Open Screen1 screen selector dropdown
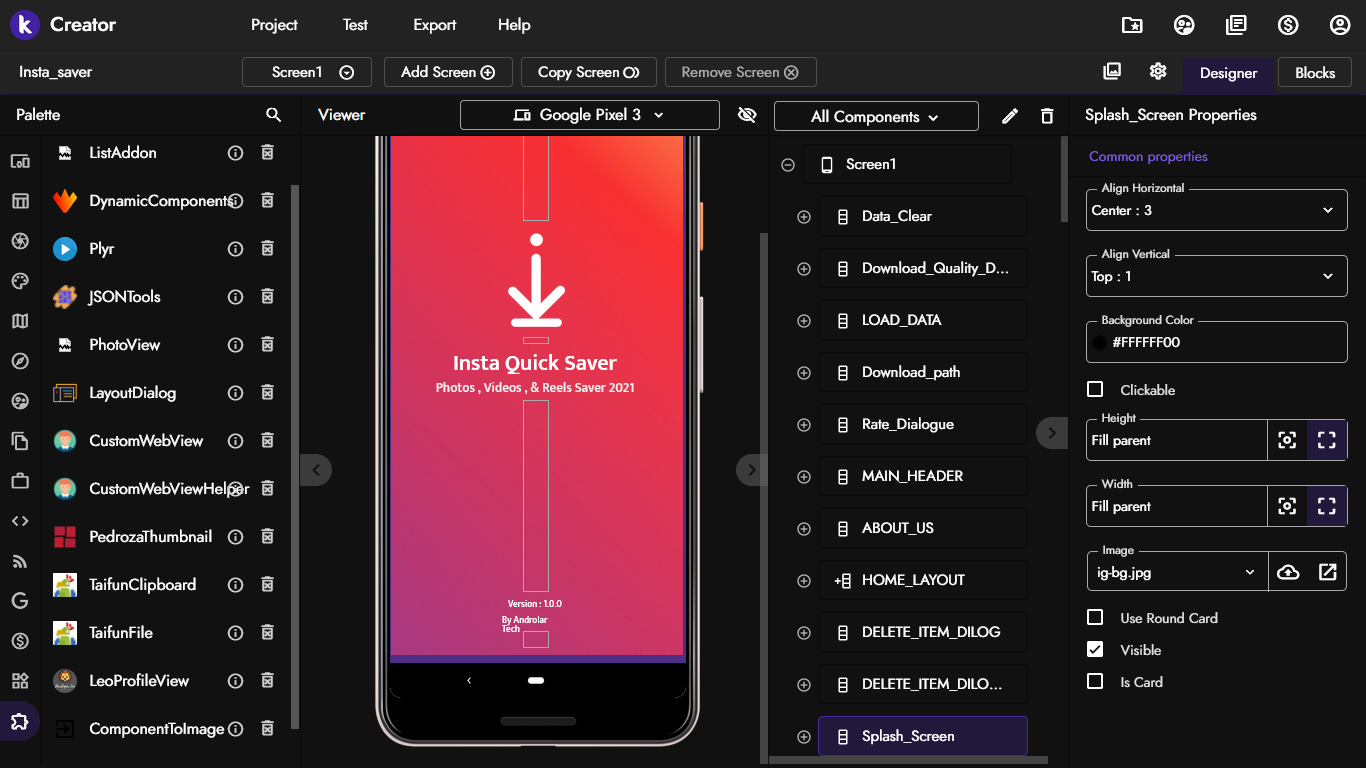The image size is (1366, 768). coord(307,72)
